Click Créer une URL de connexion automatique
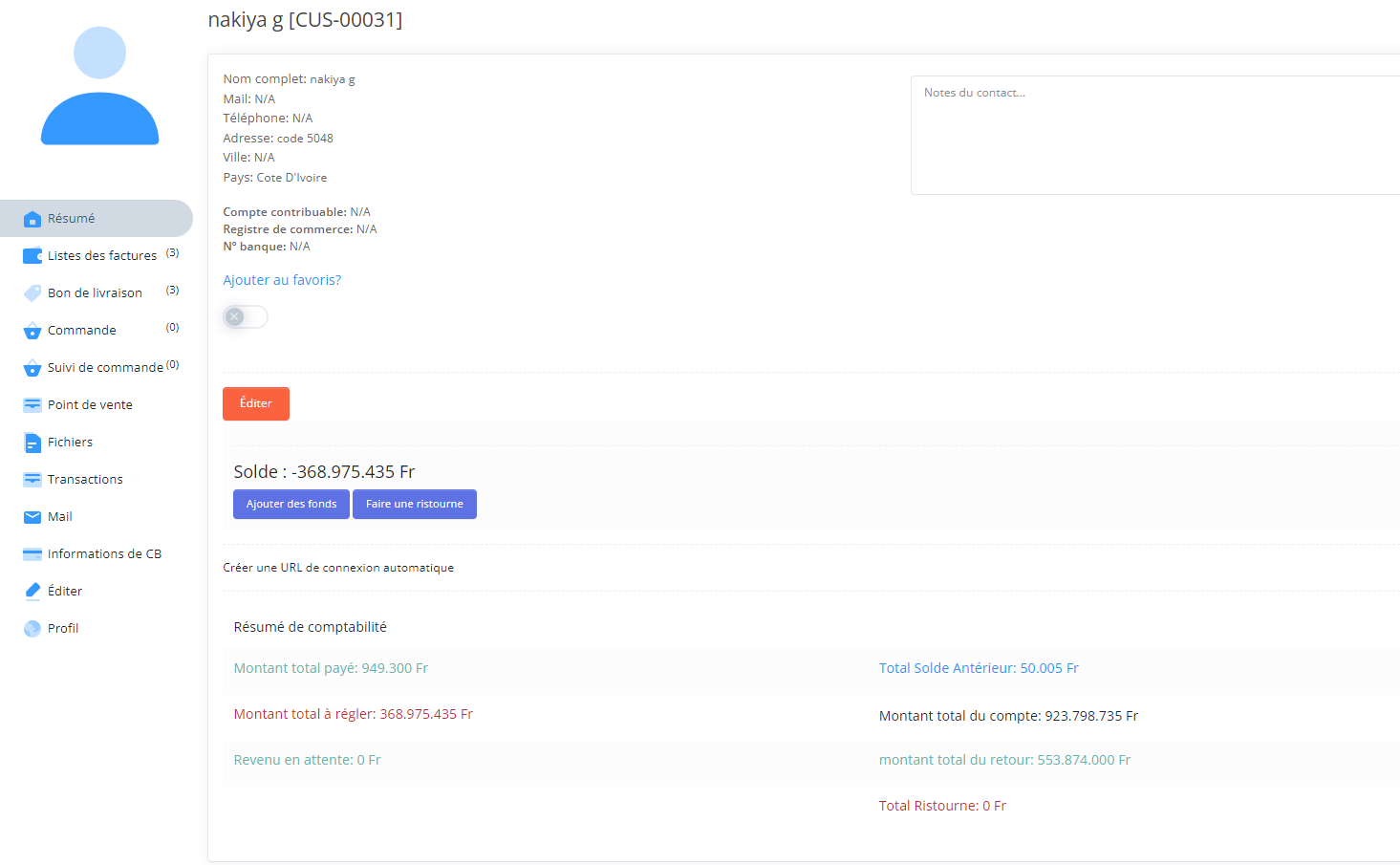Viewport: 1400px width, 865px height. click(338, 568)
